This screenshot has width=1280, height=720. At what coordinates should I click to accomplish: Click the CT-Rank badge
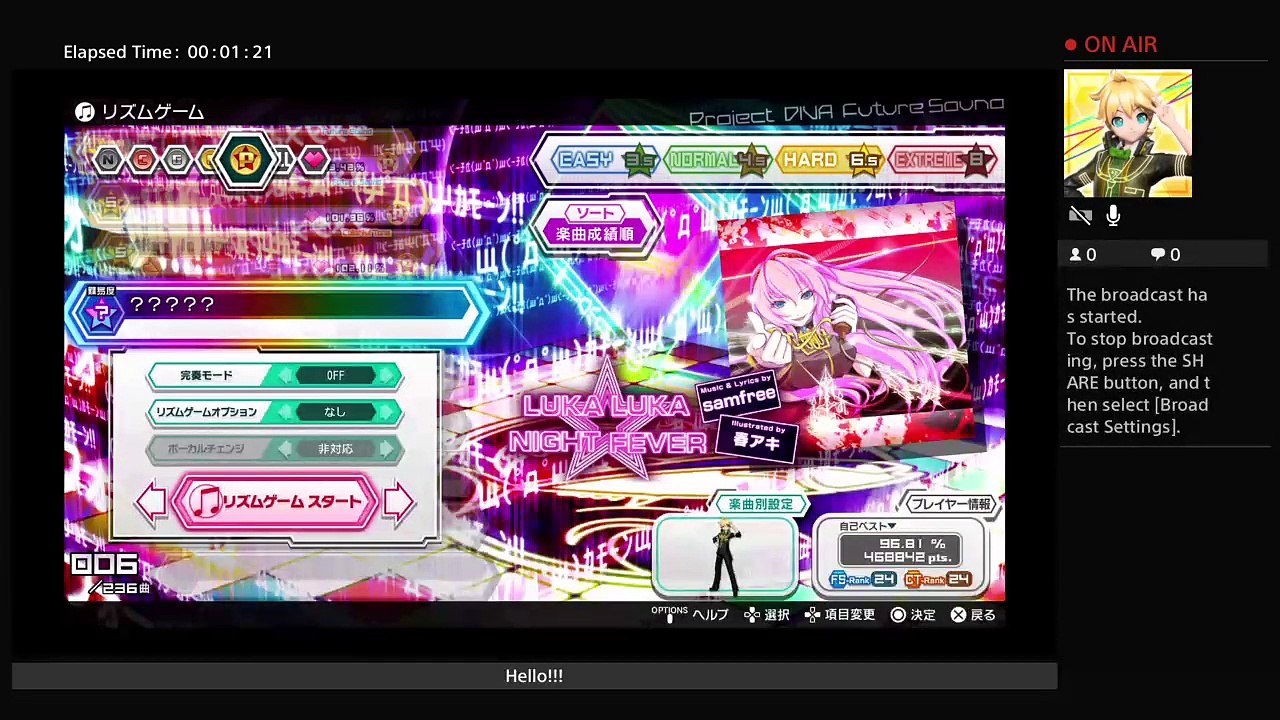938,580
